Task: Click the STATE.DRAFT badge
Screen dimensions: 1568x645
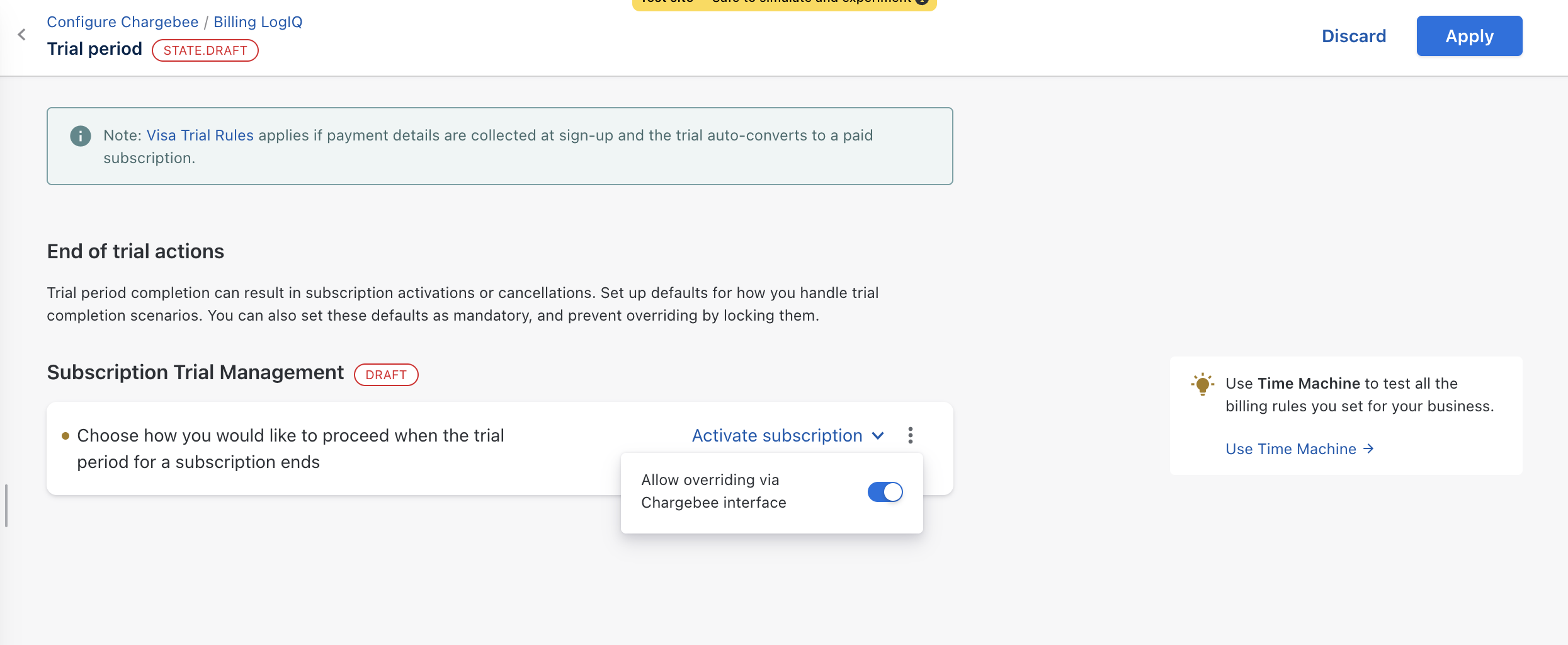Action: tap(205, 50)
